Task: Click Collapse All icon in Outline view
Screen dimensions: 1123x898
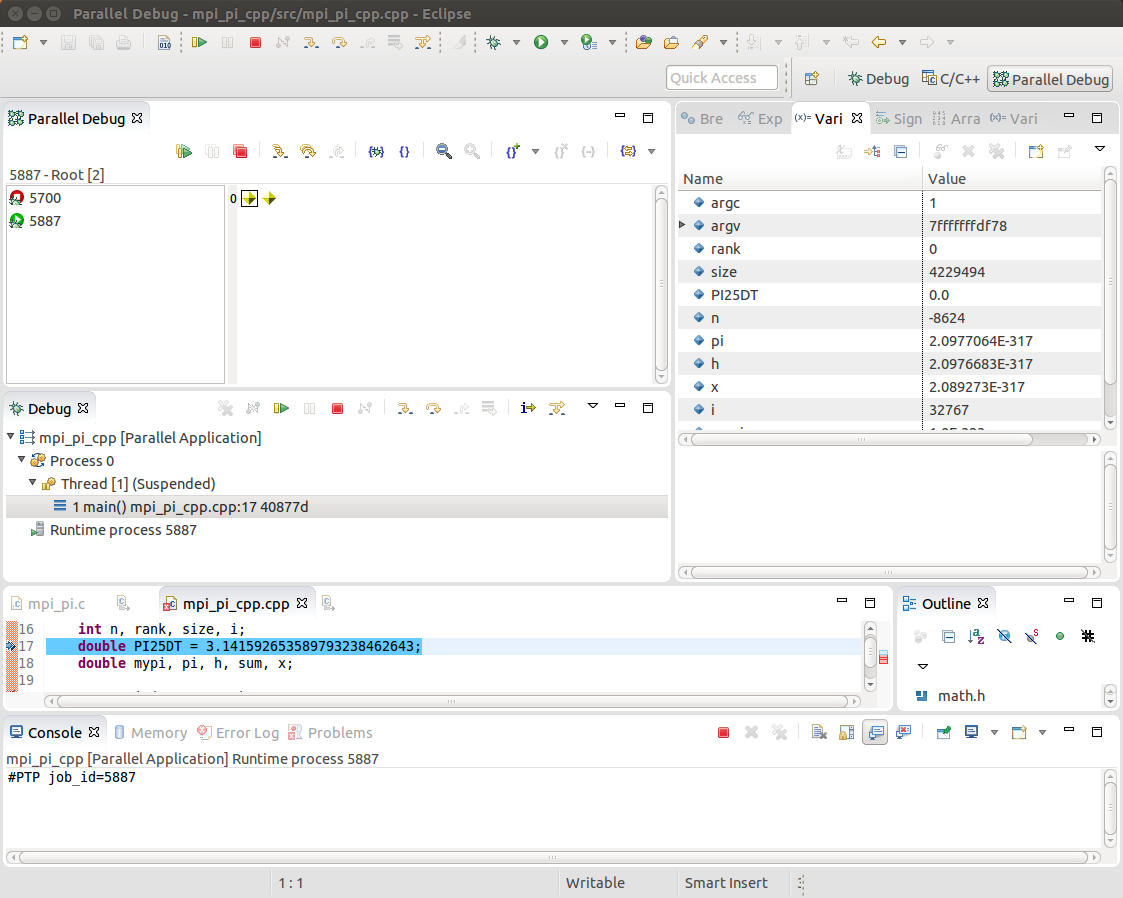Action: [948, 636]
